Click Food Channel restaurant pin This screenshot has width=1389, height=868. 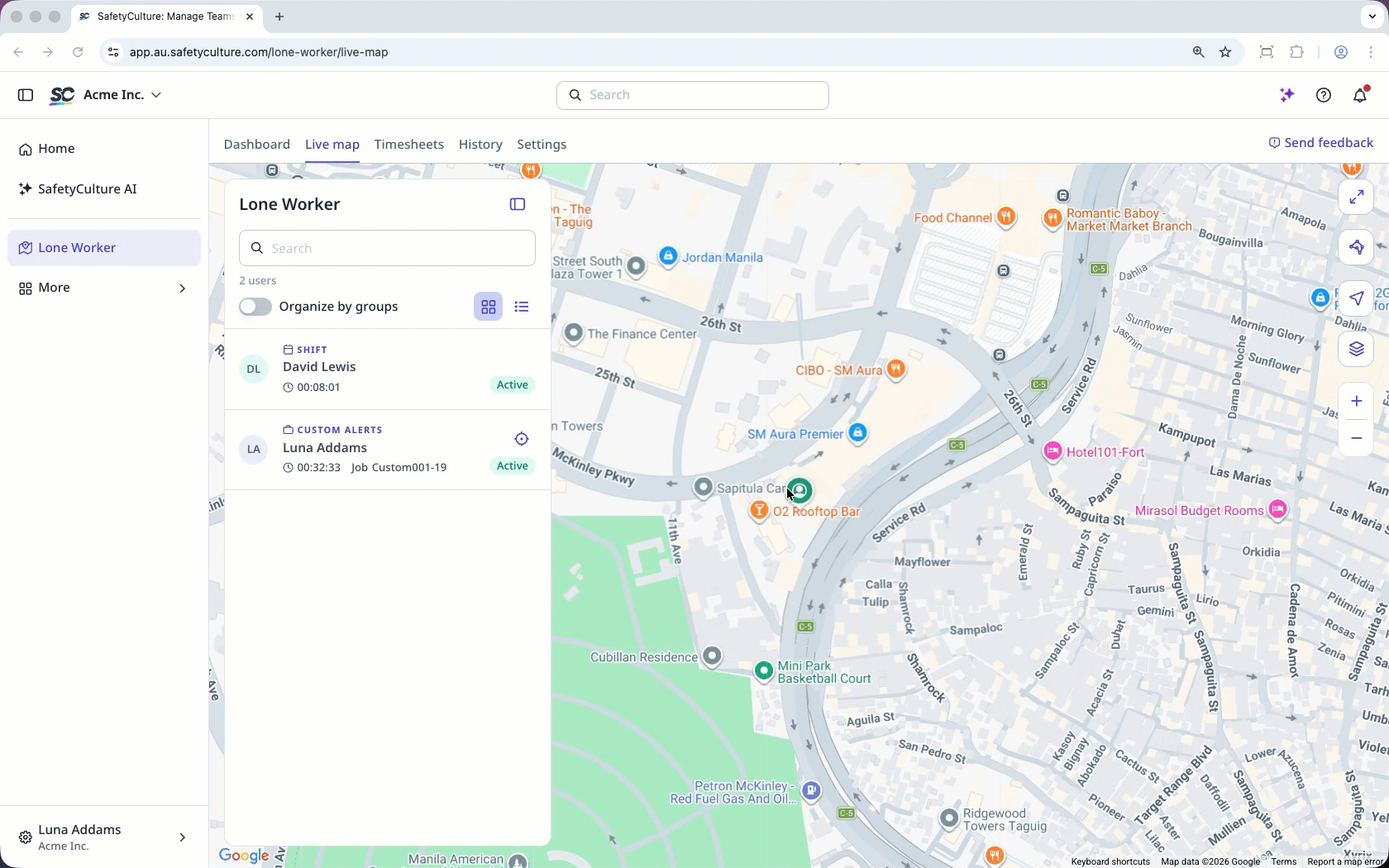click(x=1006, y=217)
